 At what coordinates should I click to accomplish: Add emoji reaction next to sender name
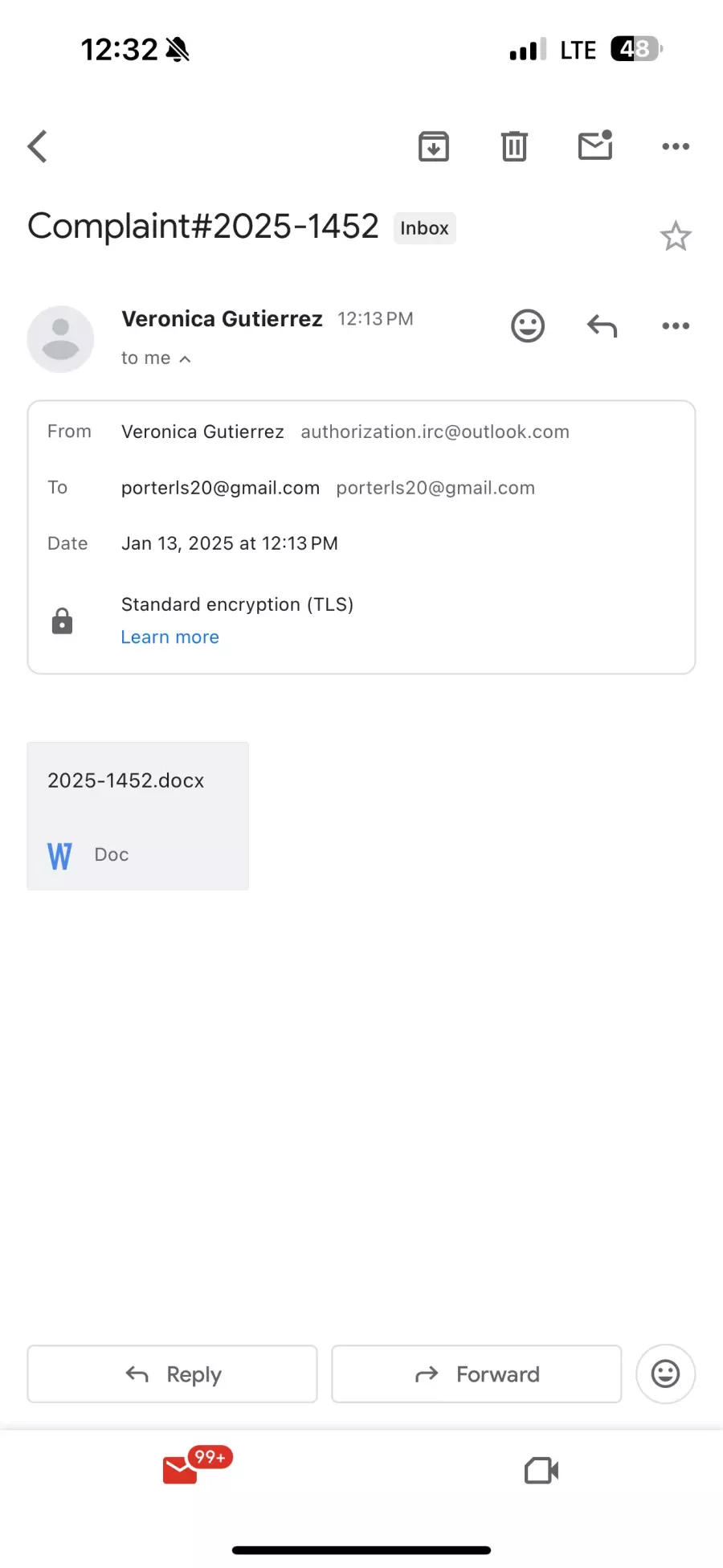coord(528,325)
